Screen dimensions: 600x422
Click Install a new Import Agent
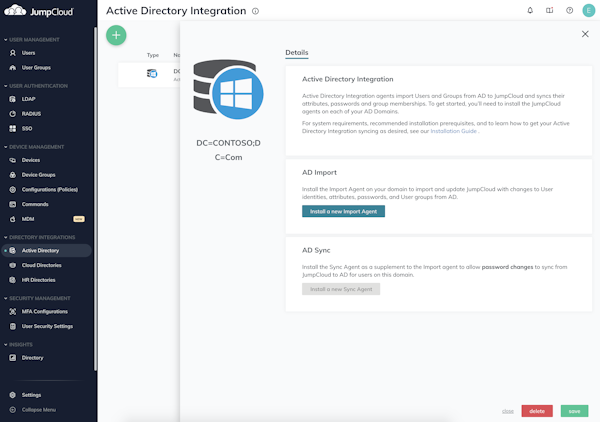click(x=343, y=211)
